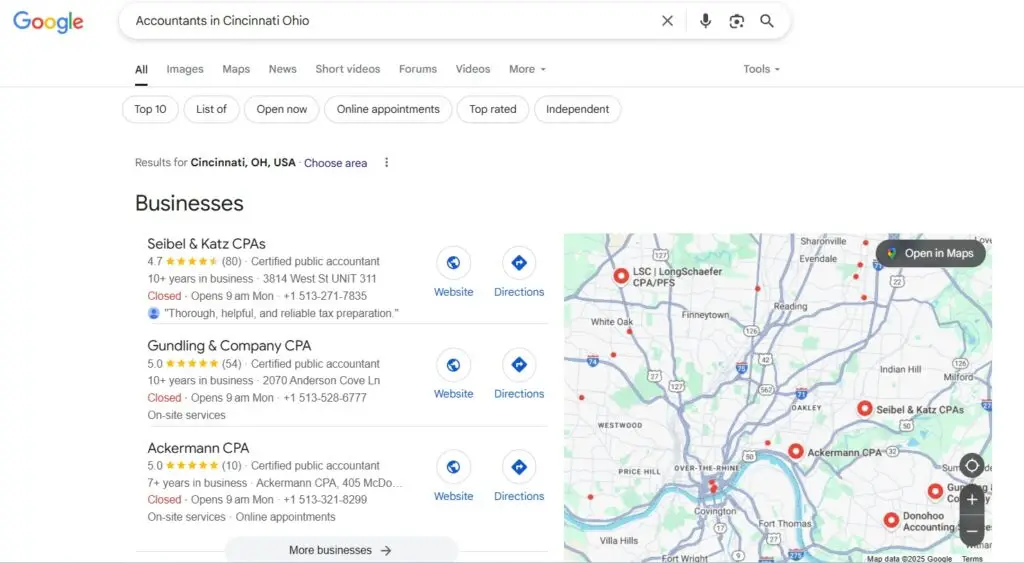Click the Ackermann phone number +1 513-321-8299
The width and height of the screenshot is (1024, 563).
[x=325, y=500]
